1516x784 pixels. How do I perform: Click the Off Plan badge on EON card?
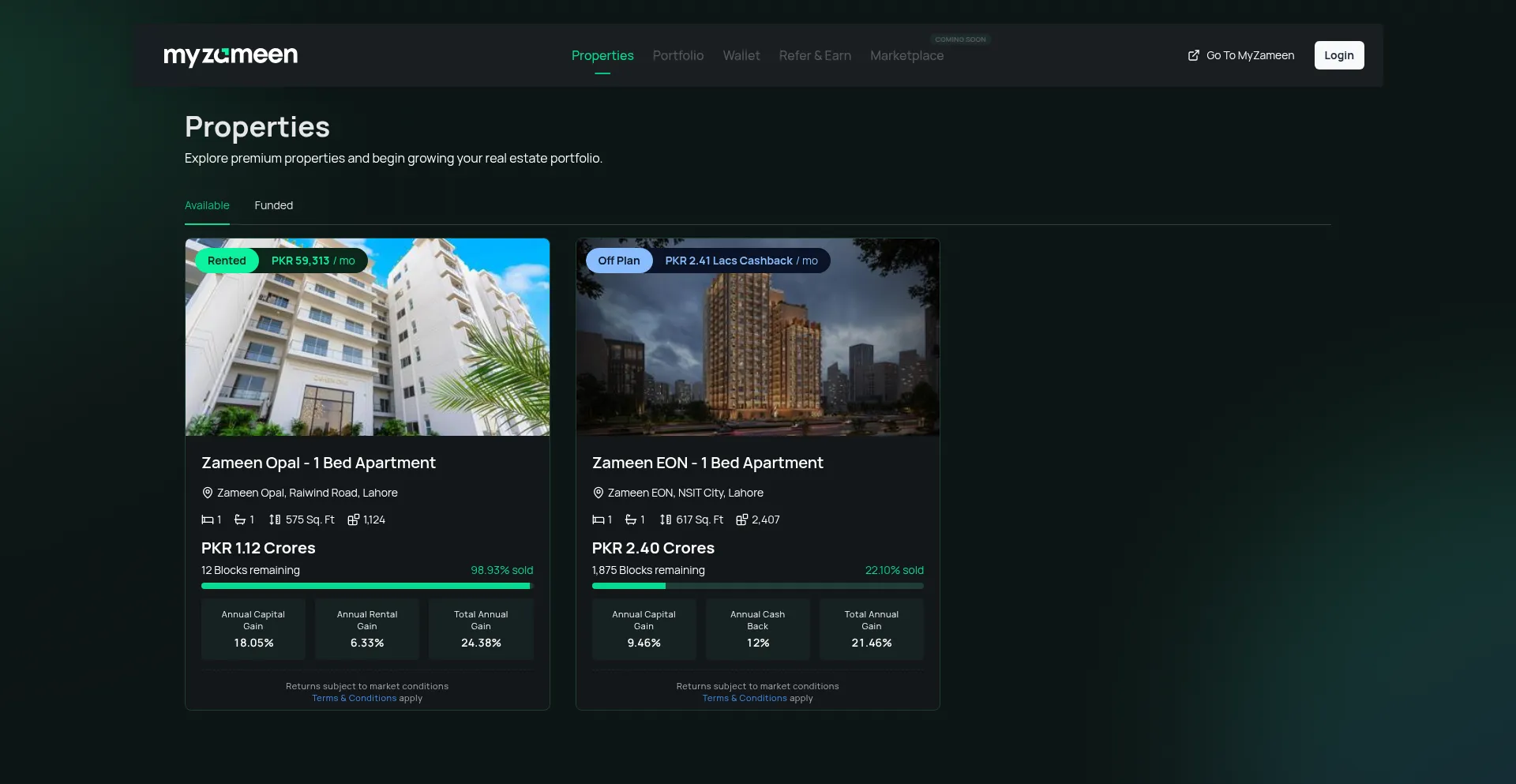[619, 261]
